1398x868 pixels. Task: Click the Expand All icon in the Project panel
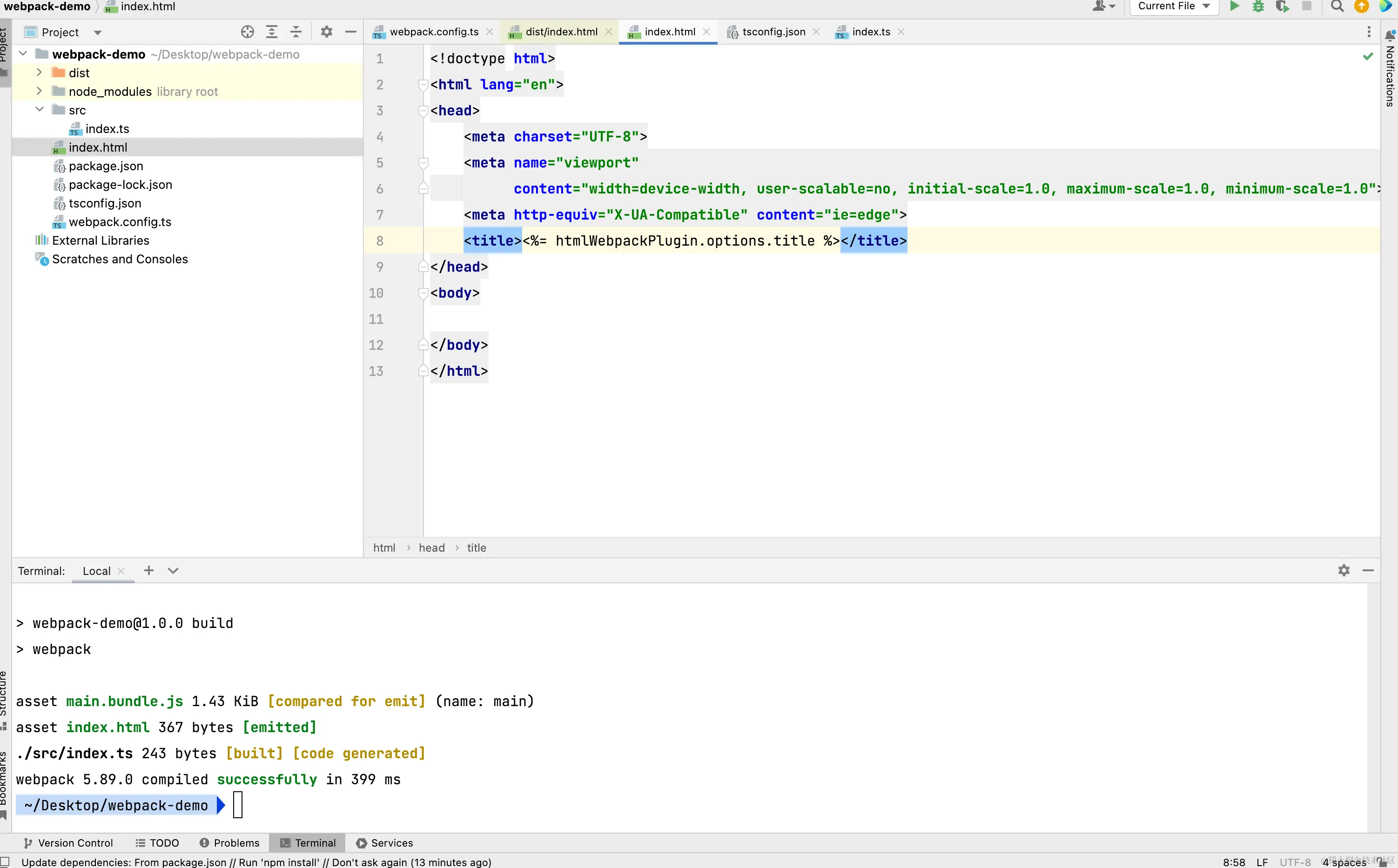[272, 32]
